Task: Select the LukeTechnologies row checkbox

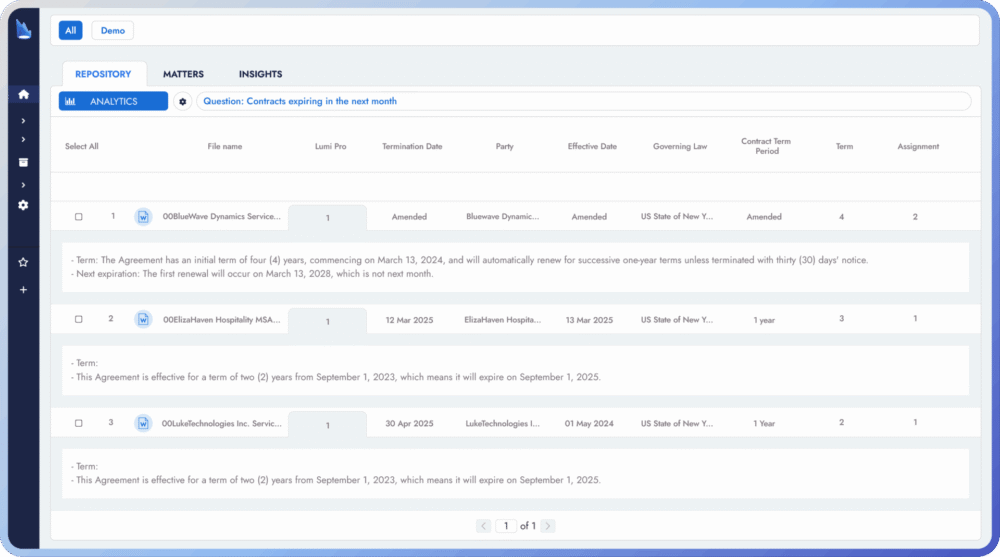Action: (78, 423)
